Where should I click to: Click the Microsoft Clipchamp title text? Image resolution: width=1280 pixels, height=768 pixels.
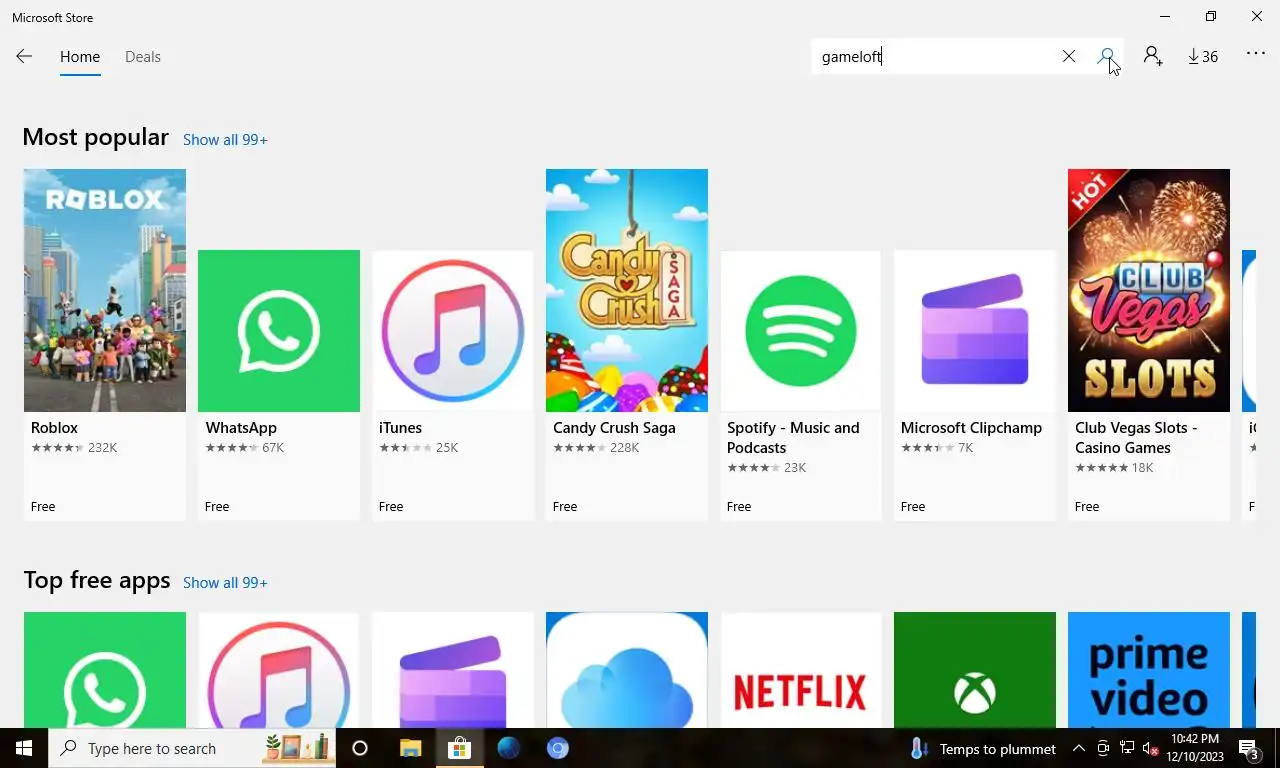point(971,428)
